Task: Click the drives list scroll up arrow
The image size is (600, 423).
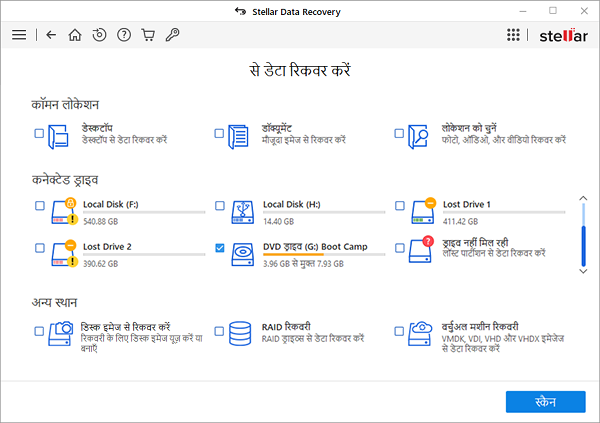Action: (x=583, y=198)
